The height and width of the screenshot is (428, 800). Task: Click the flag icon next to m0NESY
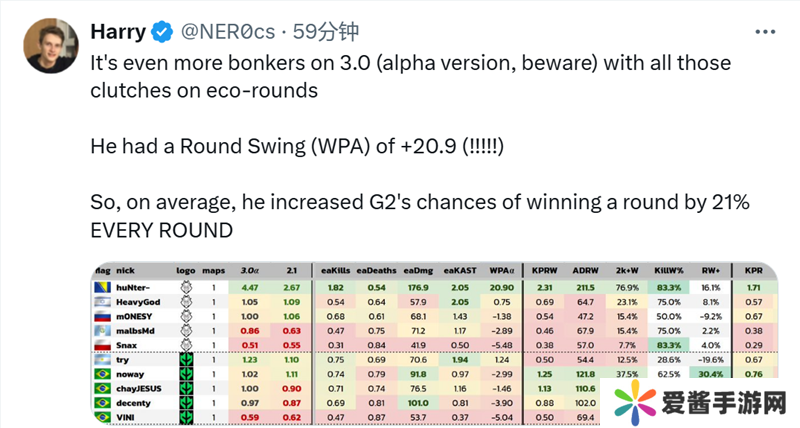point(102,315)
